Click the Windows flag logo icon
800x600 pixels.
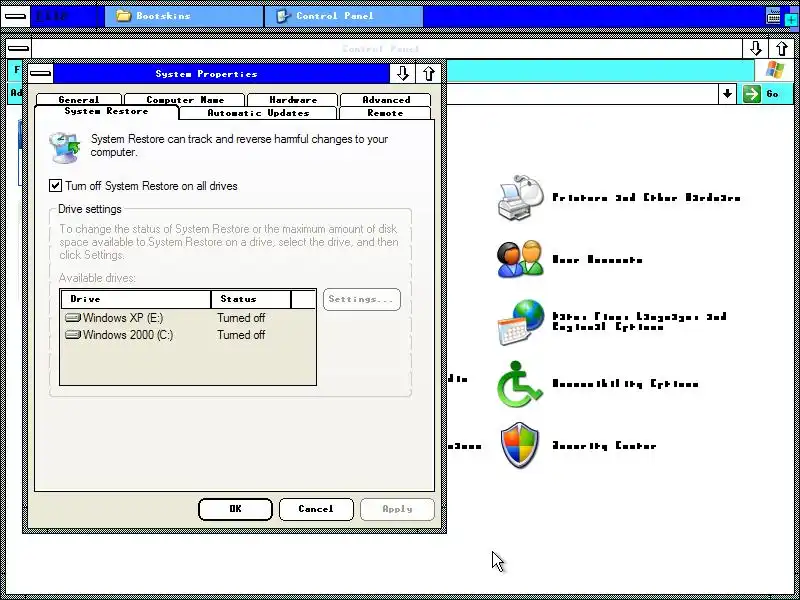[774, 69]
